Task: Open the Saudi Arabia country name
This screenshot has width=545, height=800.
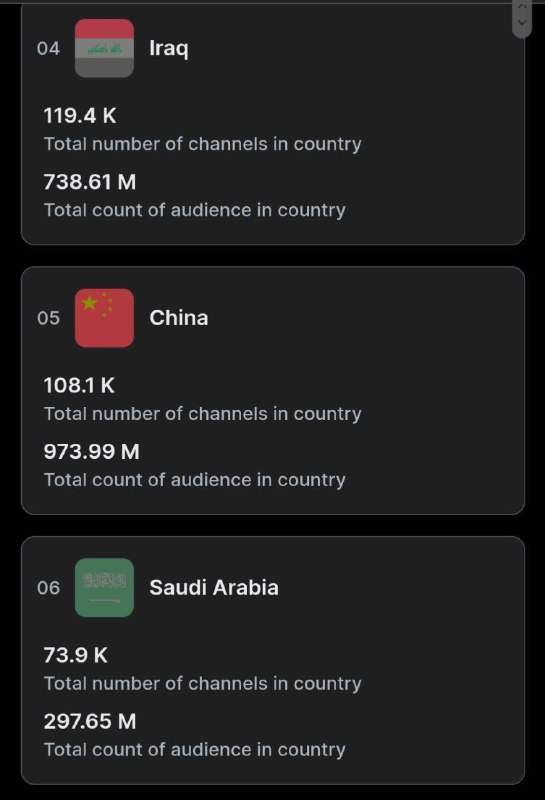Action: click(x=214, y=588)
